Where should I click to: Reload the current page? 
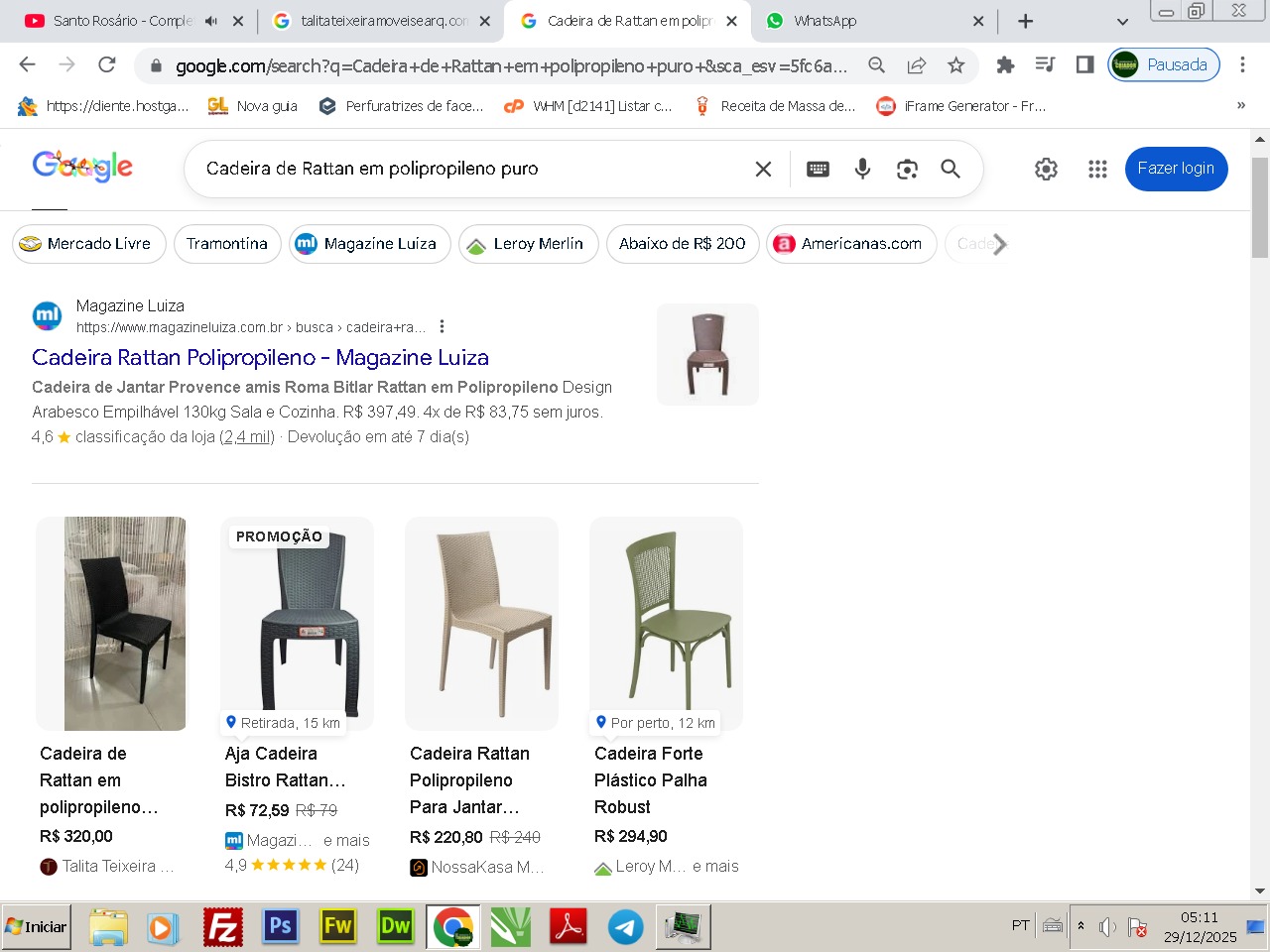[107, 65]
